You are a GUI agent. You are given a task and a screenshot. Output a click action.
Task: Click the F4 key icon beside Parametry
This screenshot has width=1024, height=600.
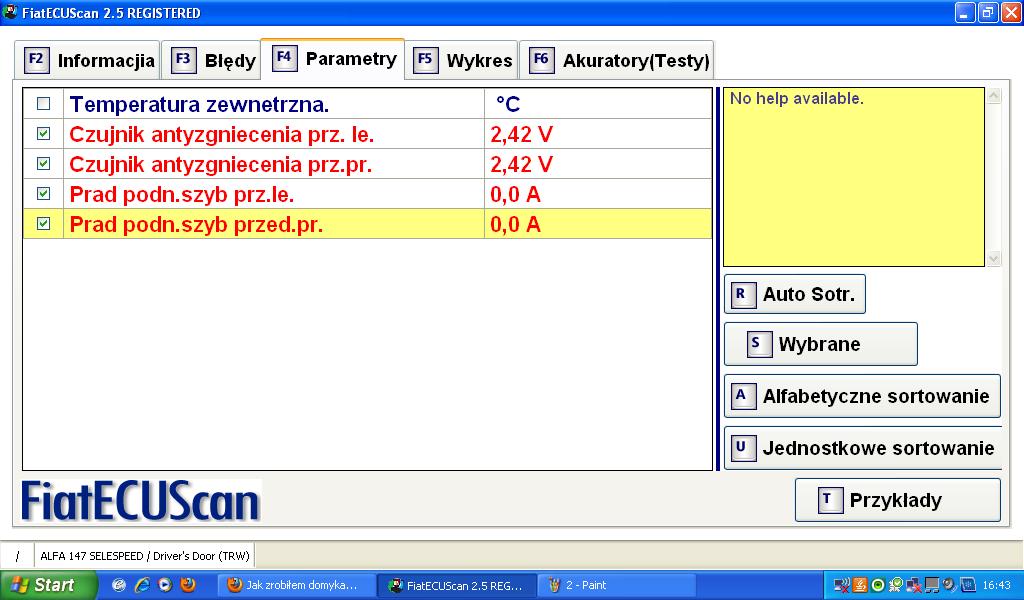pyautogui.click(x=284, y=58)
